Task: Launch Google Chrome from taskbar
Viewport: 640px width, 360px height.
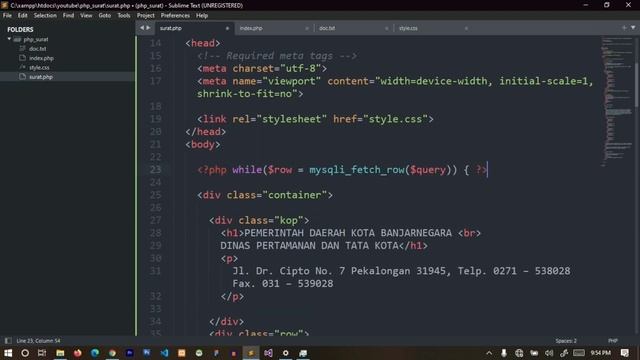Action: pyautogui.click(x=112, y=353)
